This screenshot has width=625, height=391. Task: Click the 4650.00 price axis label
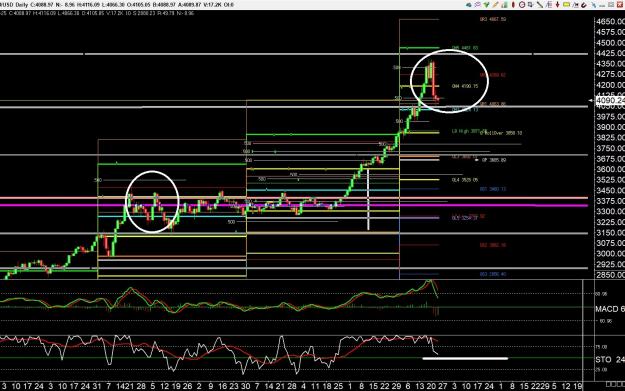coord(610,22)
